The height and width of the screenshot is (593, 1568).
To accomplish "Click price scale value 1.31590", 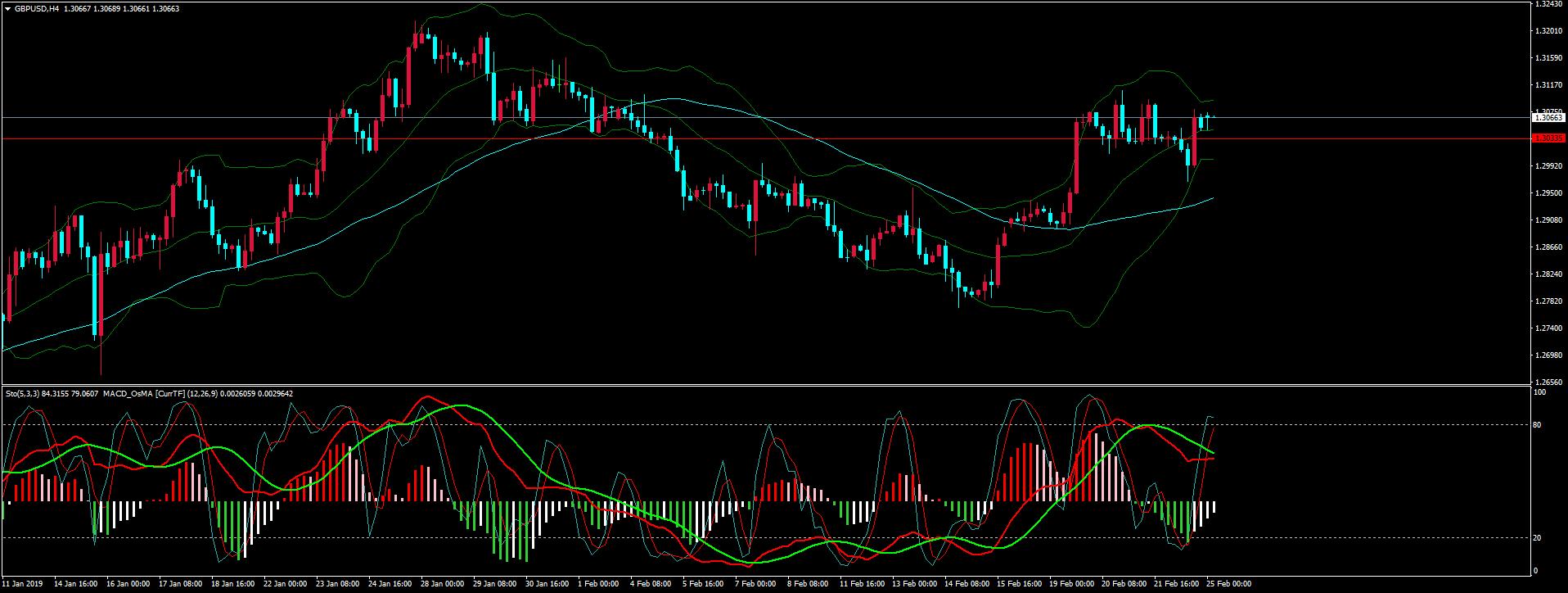I will (1548, 58).
